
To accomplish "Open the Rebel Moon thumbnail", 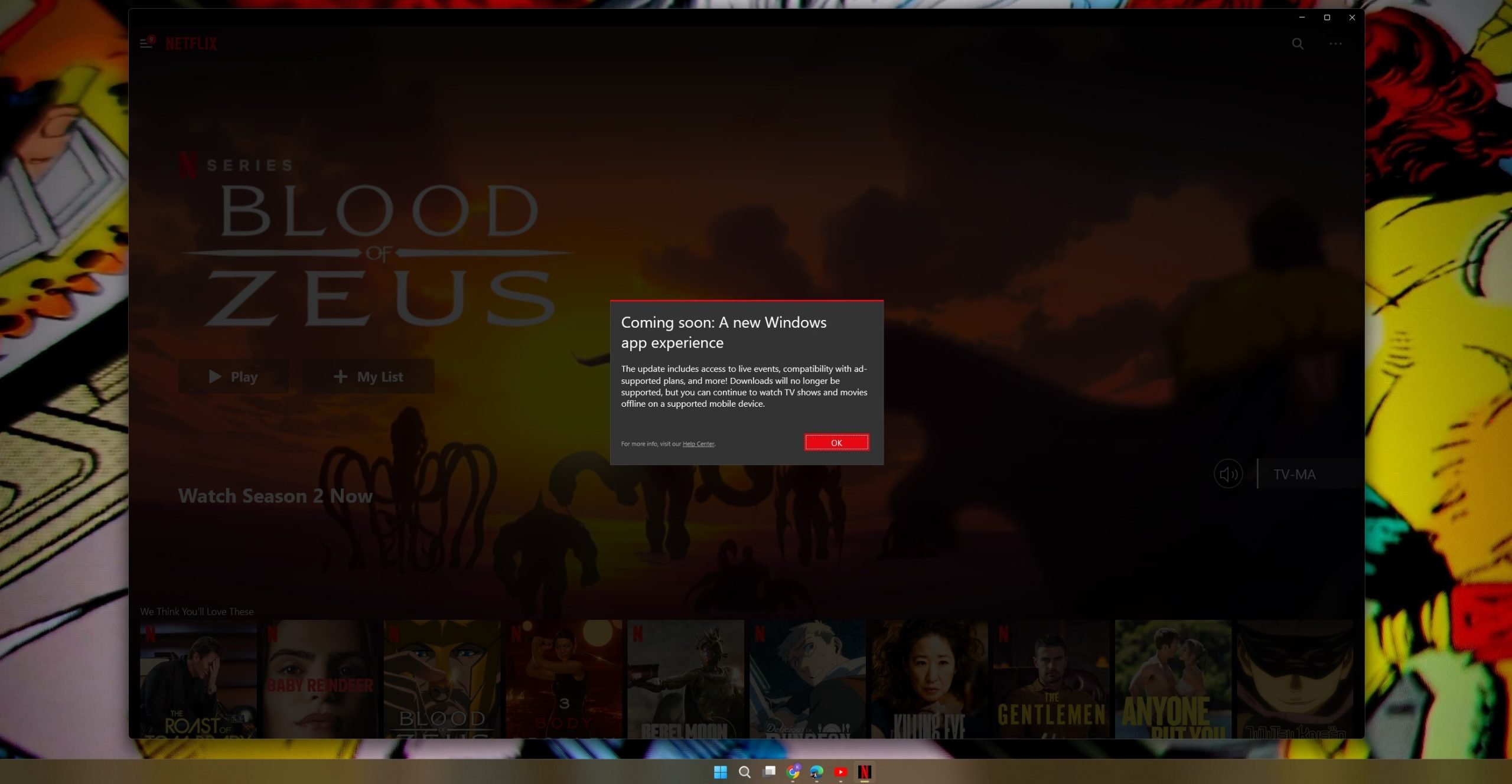I will (x=686, y=679).
